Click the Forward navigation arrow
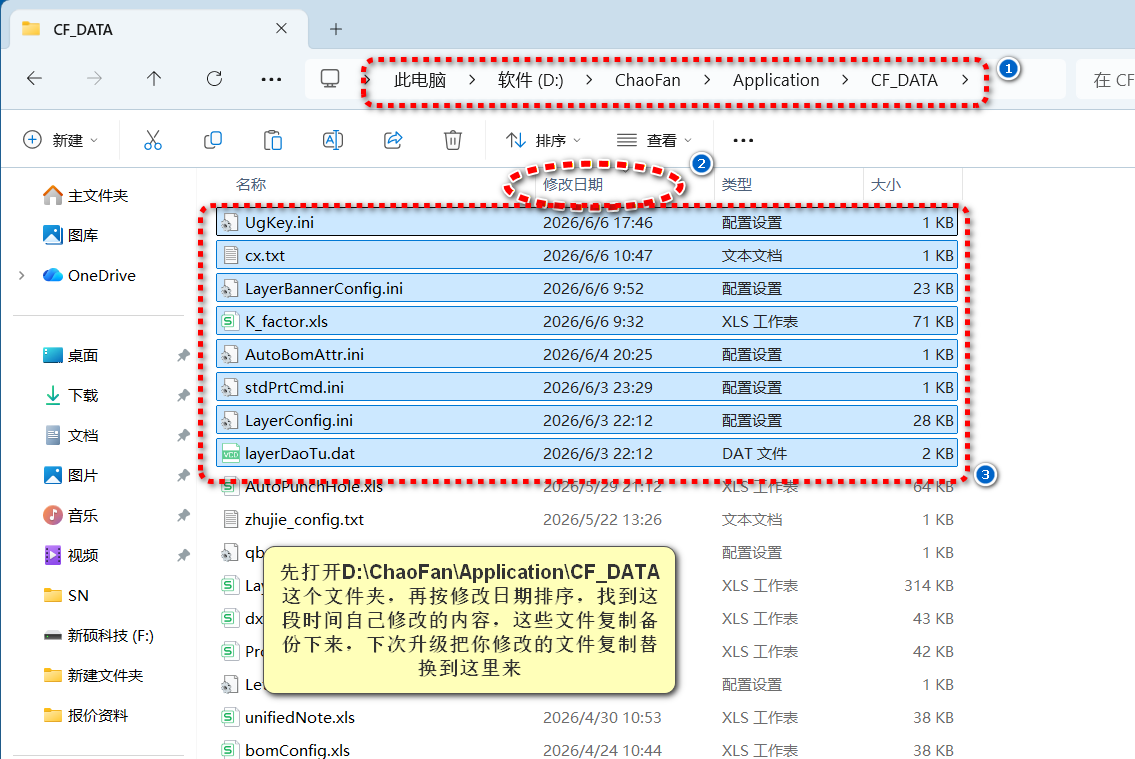1135x759 pixels. click(x=94, y=78)
